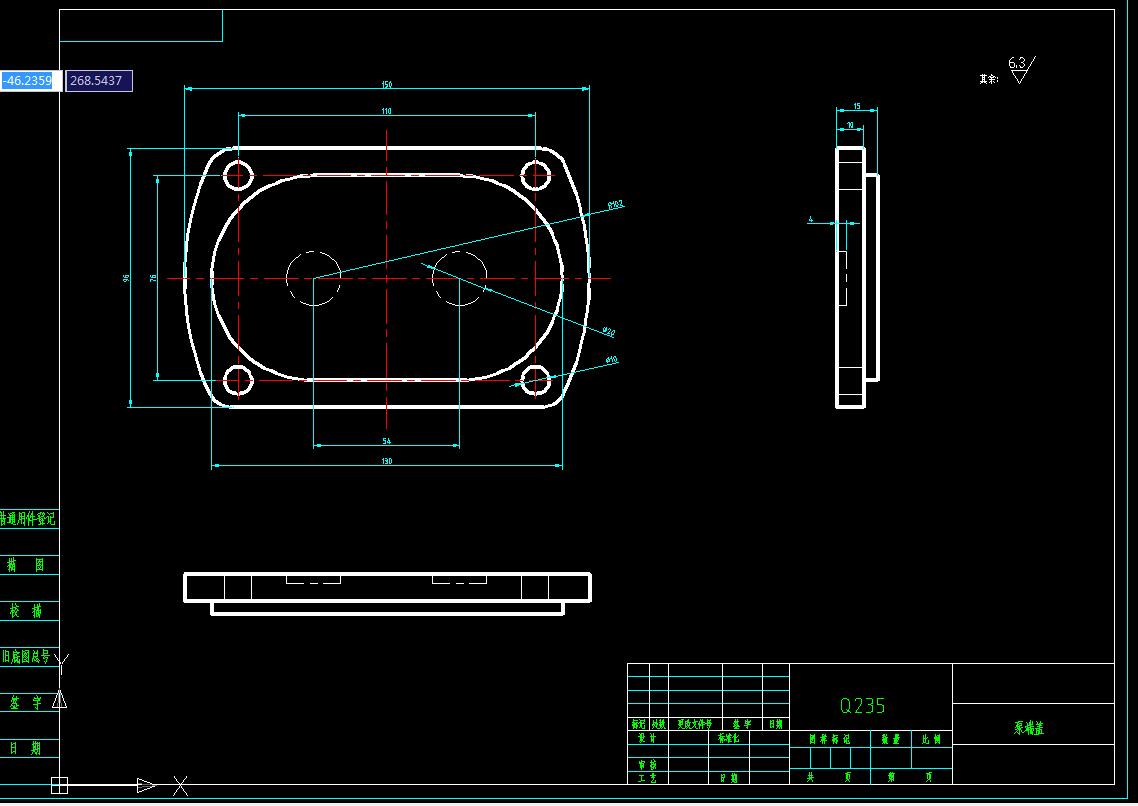
Task: Click the 其余 text beside roughness symbol
Action: 988,78
